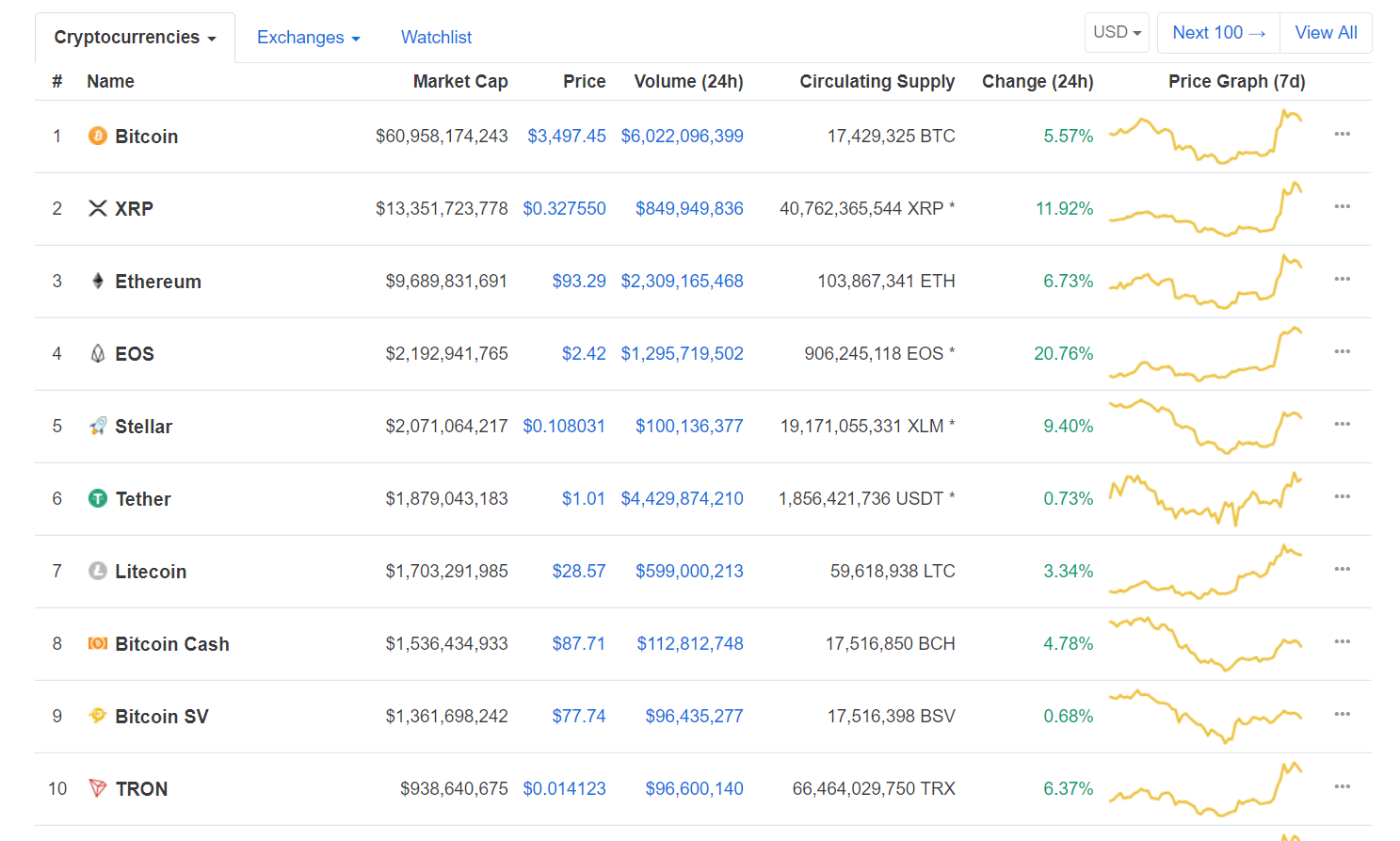Click EOS 20.76% change value

(x=1064, y=353)
